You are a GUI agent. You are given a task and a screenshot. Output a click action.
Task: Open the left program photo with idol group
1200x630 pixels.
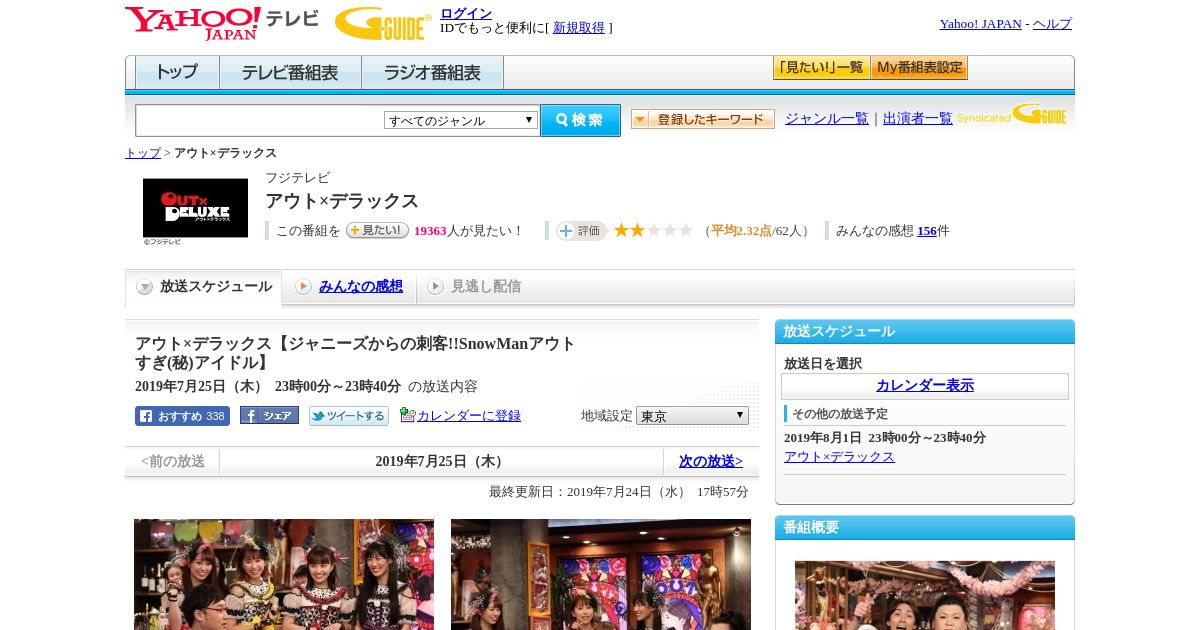pos(284,574)
